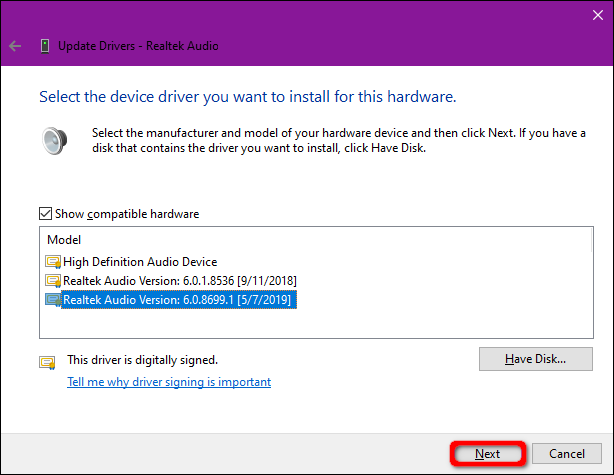Click the Next button
Screen dimensions: 614x475
click(488, 453)
